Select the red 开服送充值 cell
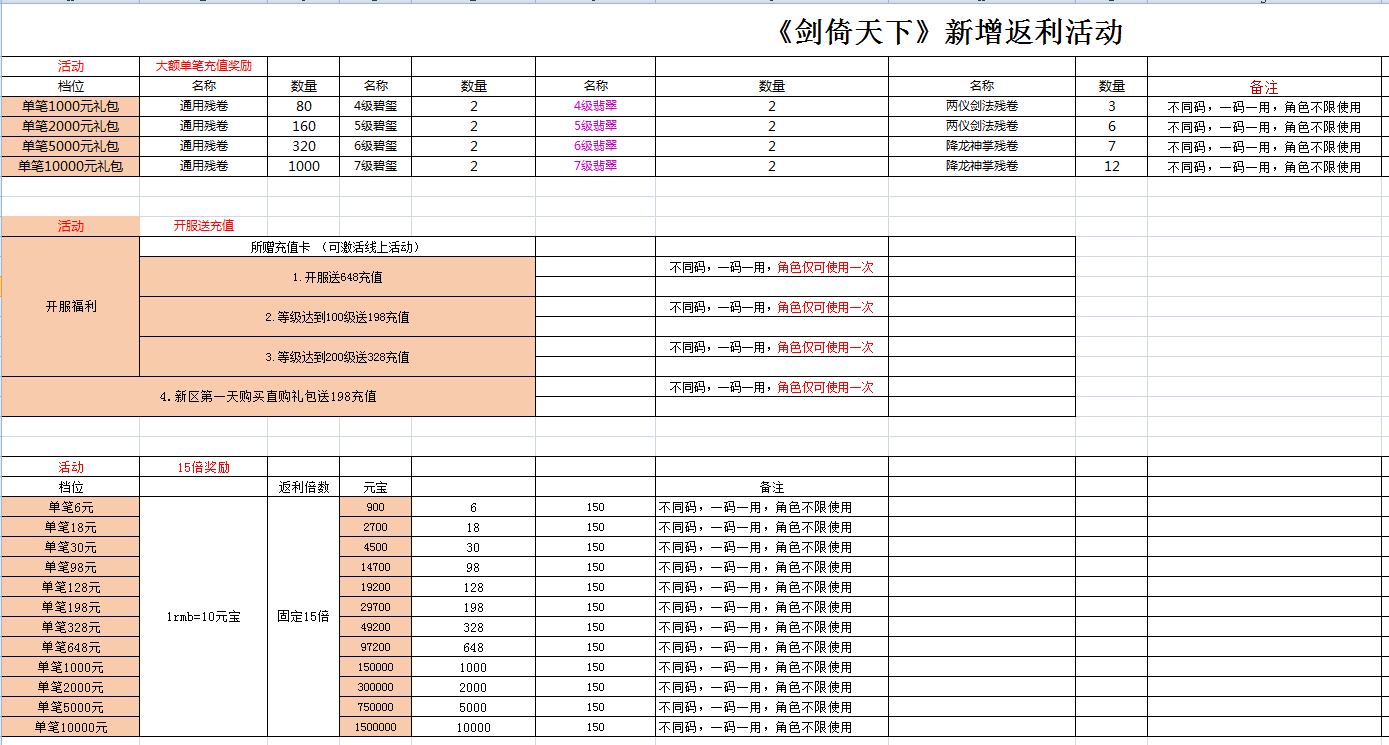Screen dimensions: 1389x745 coord(203,226)
